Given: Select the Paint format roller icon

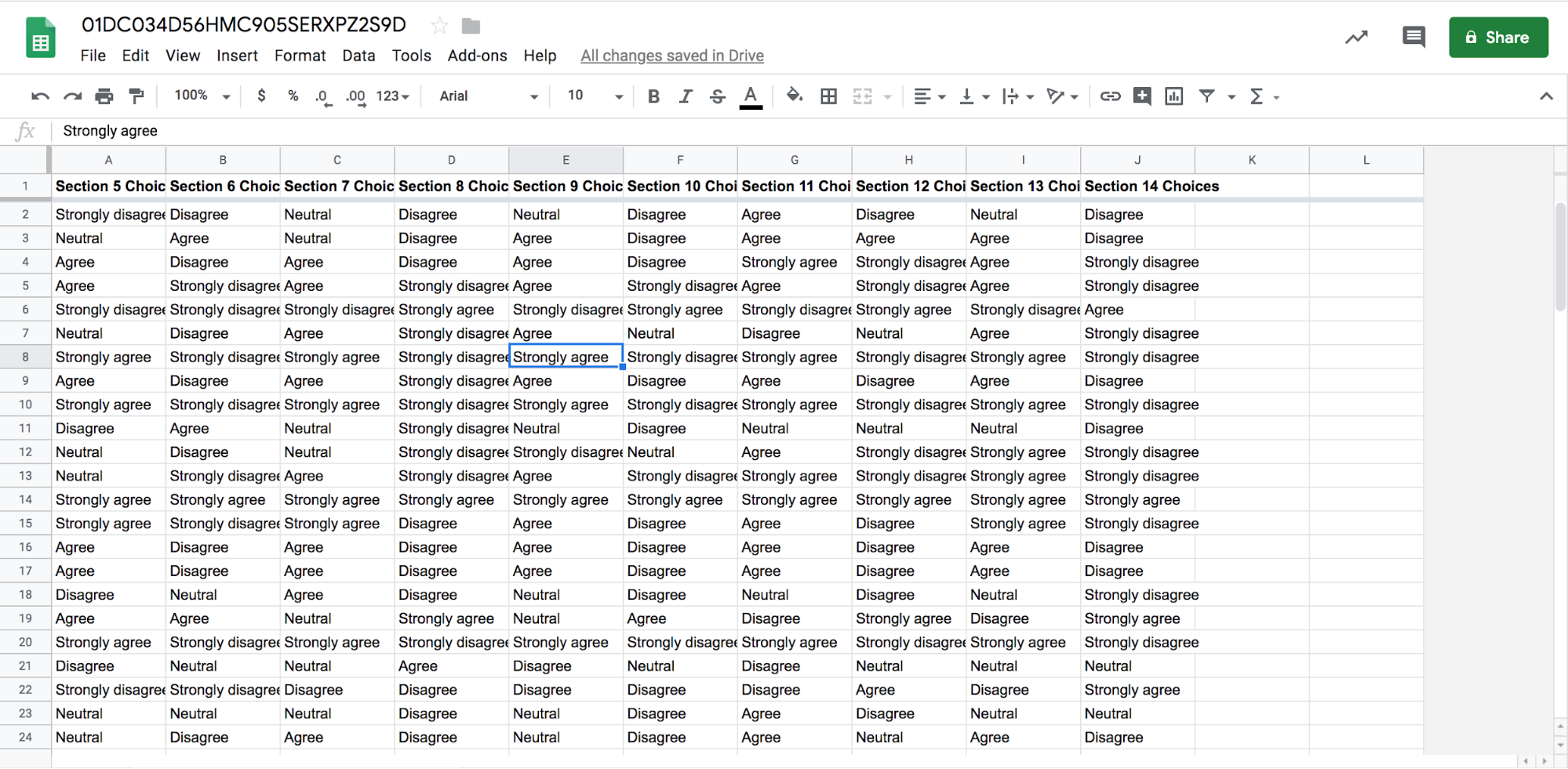Looking at the screenshot, I should point(136,96).
